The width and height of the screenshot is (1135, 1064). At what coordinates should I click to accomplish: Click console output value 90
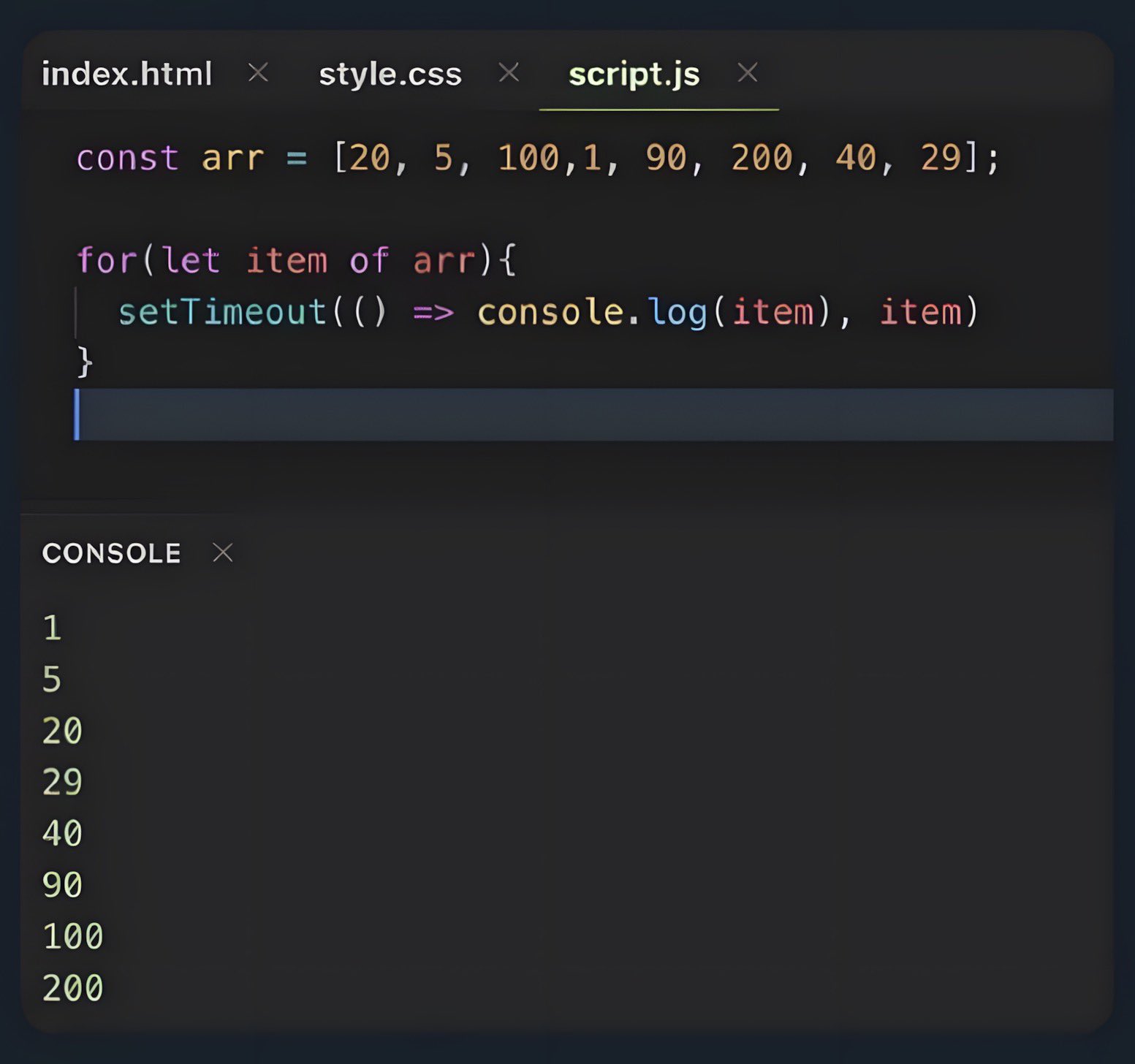click(62, 885)
